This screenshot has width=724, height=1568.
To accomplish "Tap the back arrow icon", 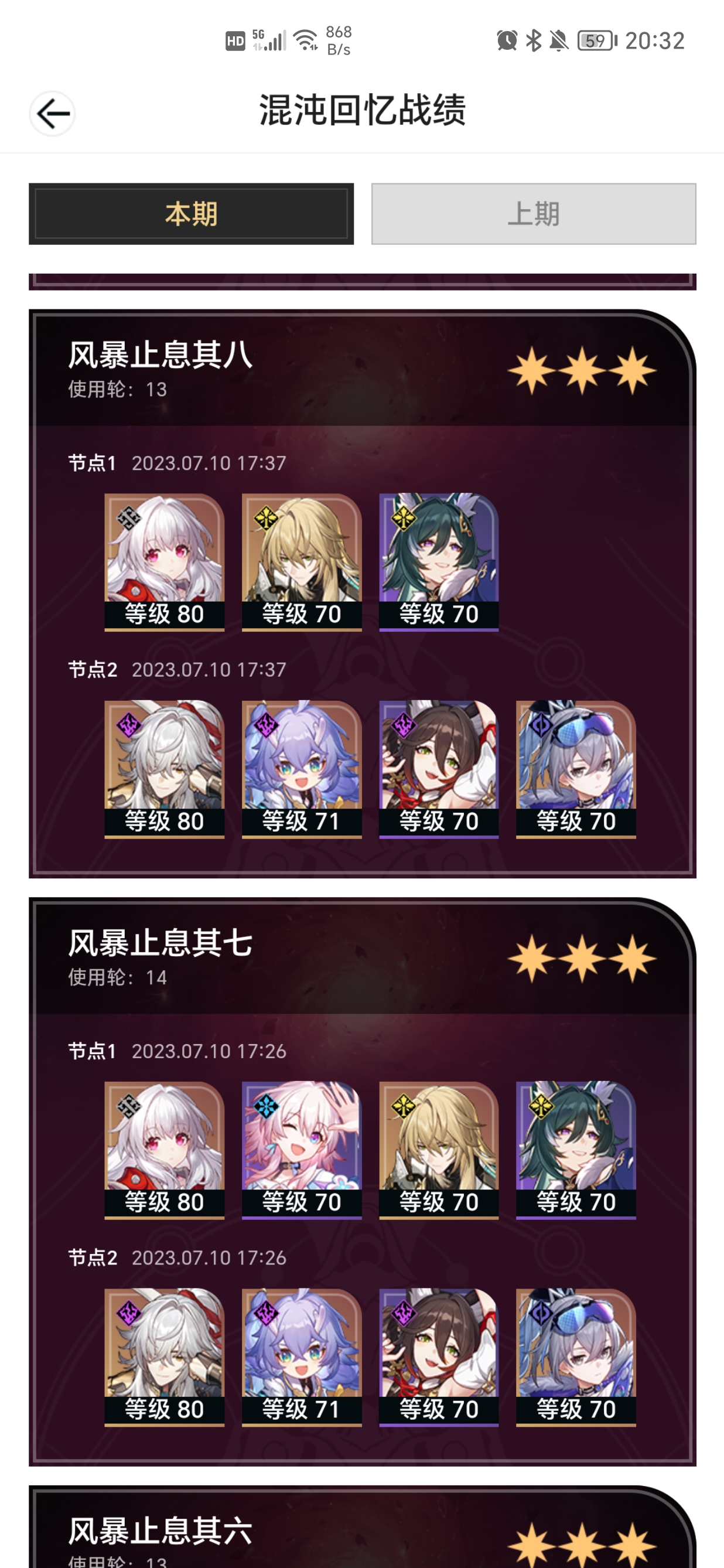I will pyautogui.click(x=52, y=113).
